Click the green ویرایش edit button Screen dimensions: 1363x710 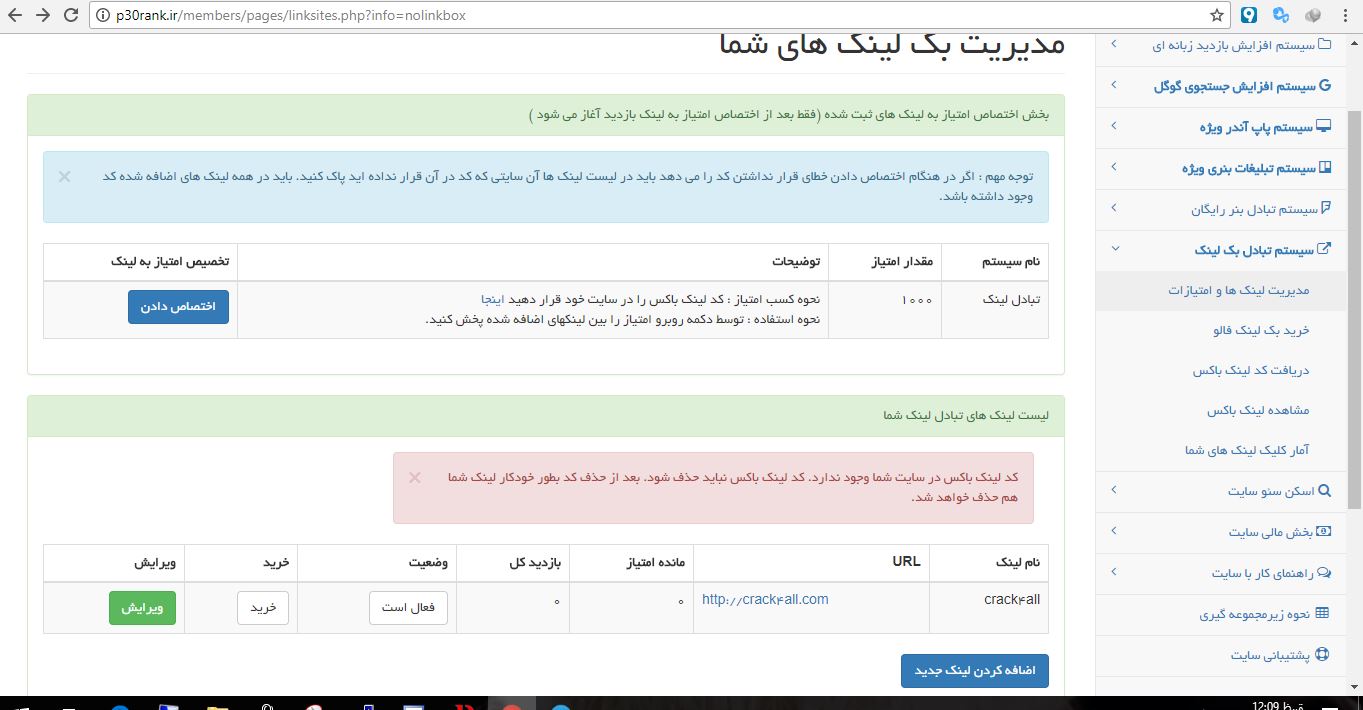coord(142,608)
